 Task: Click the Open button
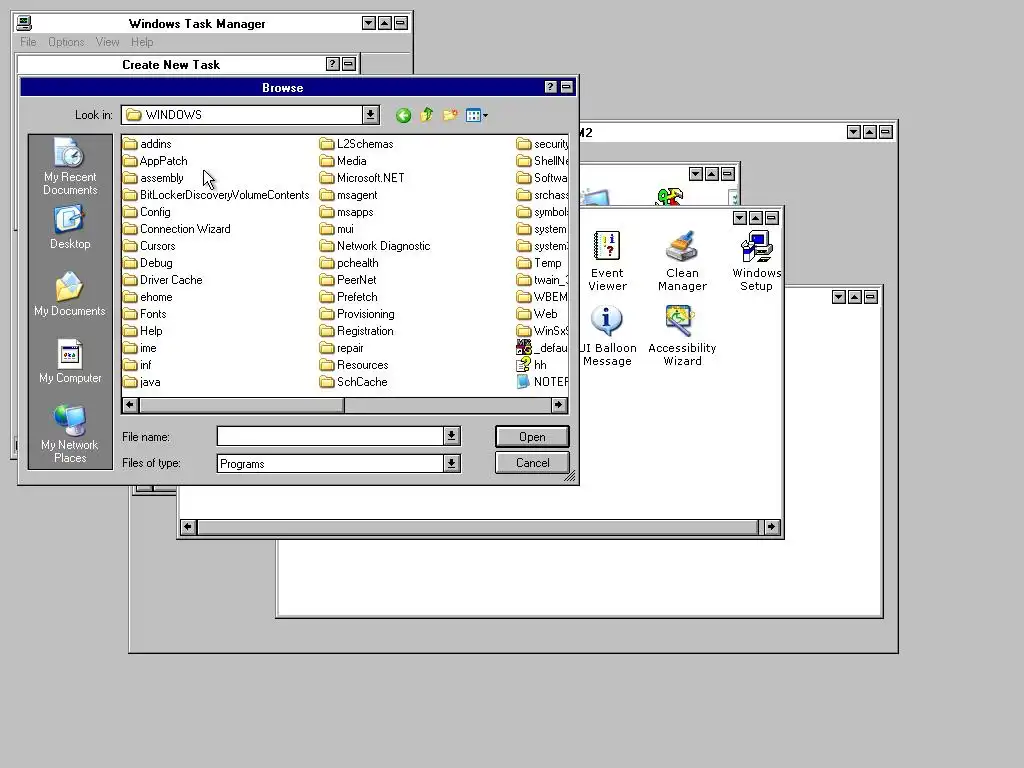[x=532, y=436]
